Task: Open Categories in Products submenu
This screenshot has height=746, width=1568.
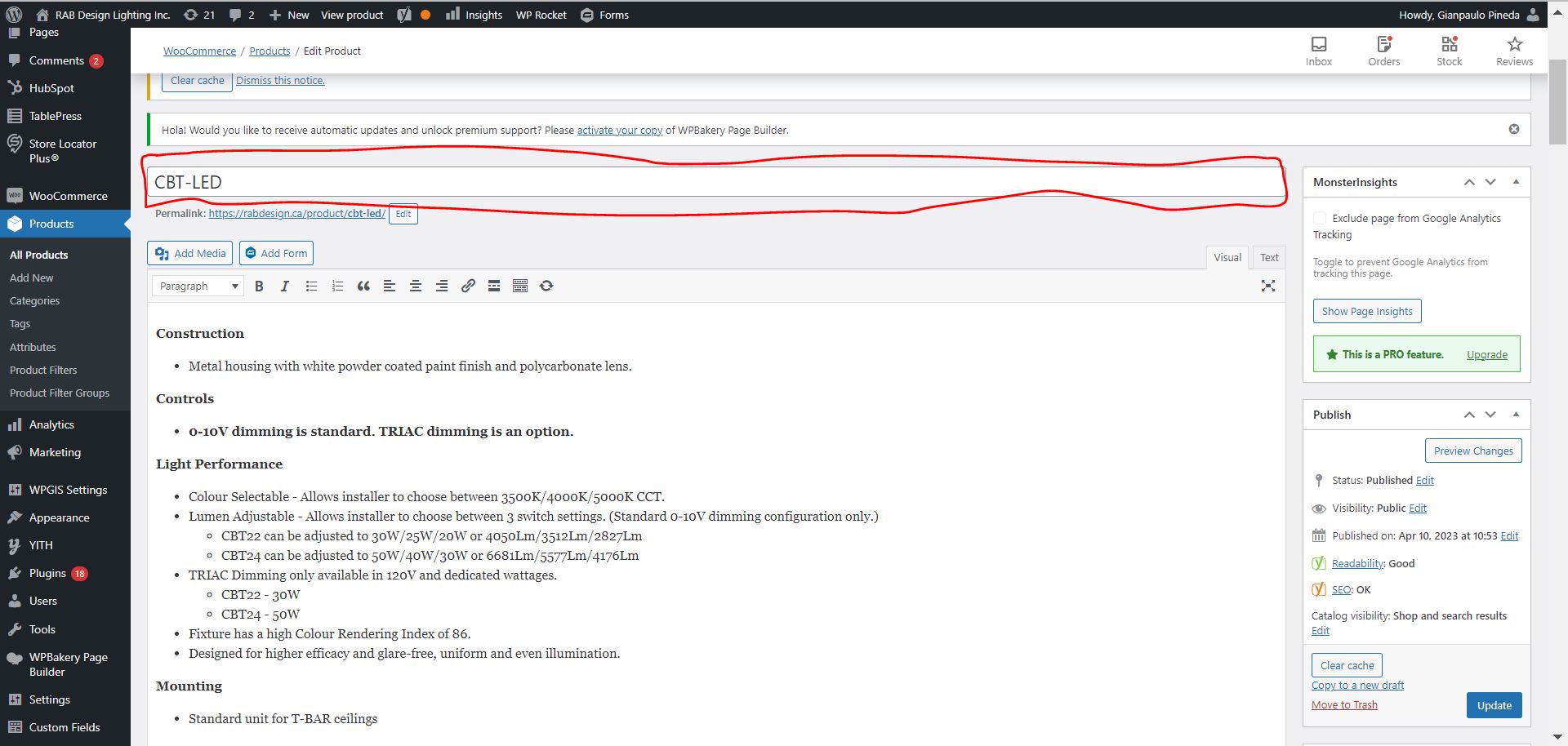Action: (34, 301)
